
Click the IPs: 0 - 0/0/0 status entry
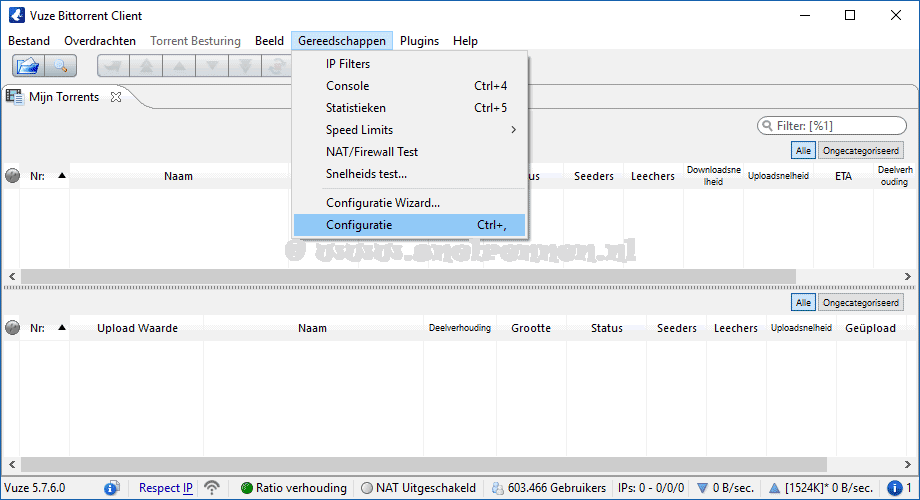(x=651, y=488)
